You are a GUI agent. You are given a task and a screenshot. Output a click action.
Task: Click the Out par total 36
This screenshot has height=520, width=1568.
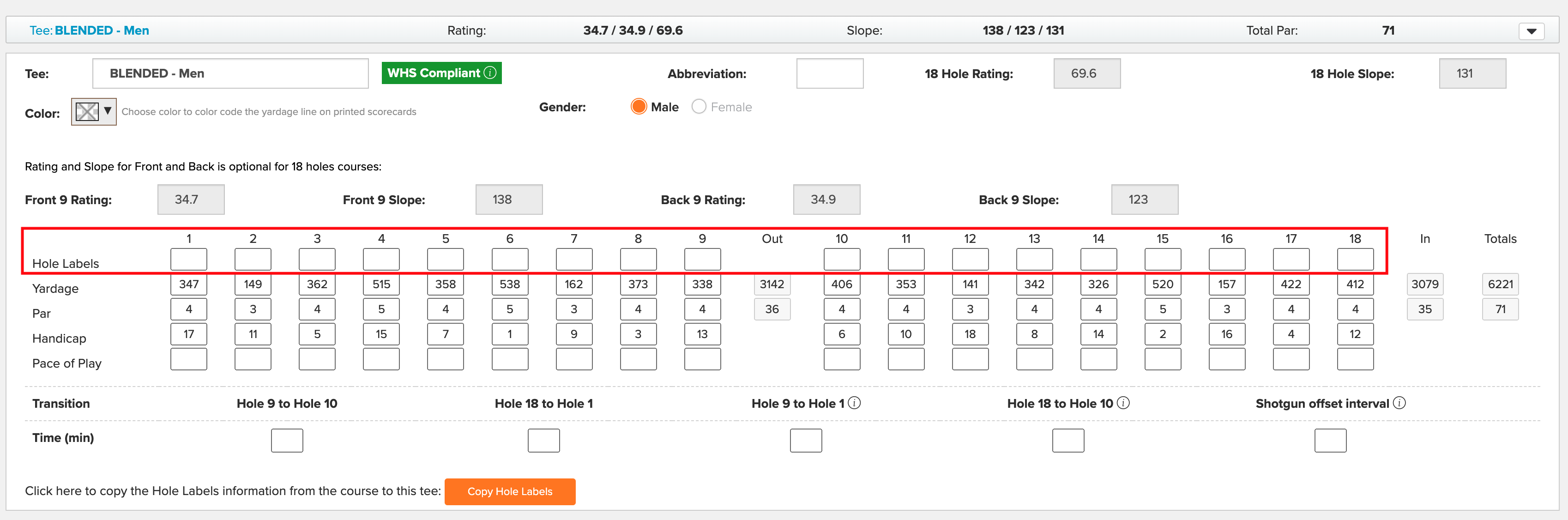tap(772, 309)
